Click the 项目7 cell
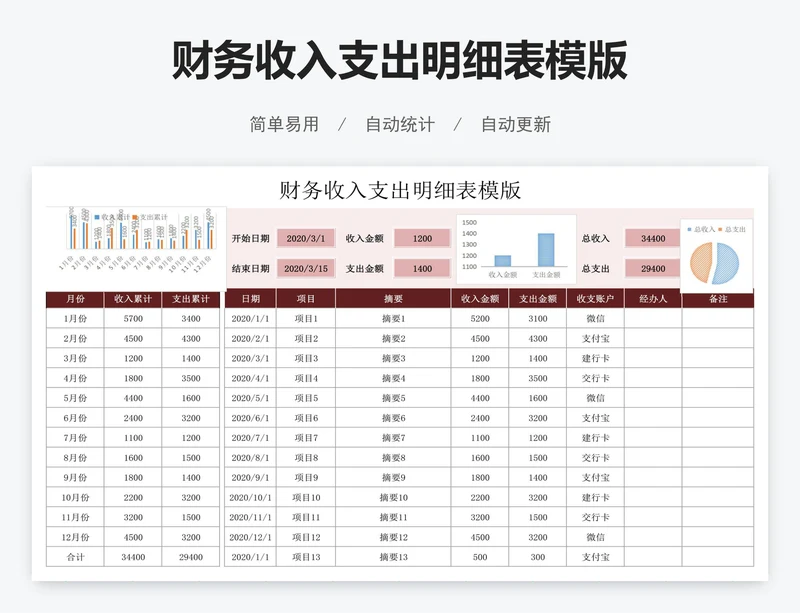 point(306,438)
